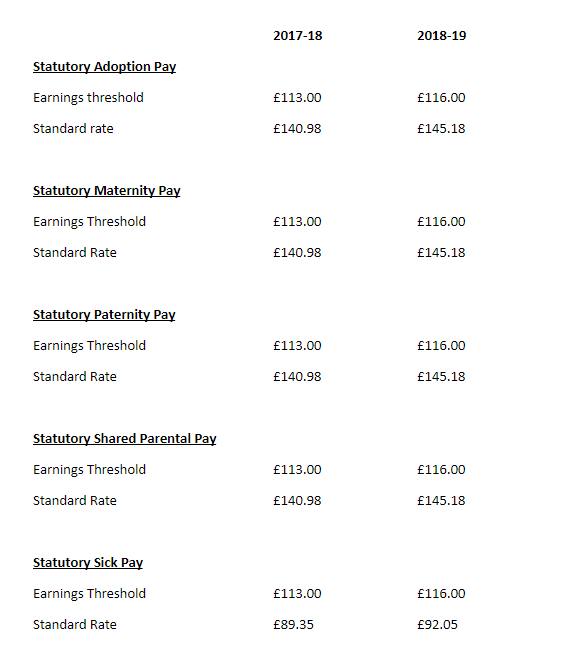Select Adoption Pay 2018-19 standard rate £145.18
The height and width of the screenshot is (658, 568).
click(441, 128)
